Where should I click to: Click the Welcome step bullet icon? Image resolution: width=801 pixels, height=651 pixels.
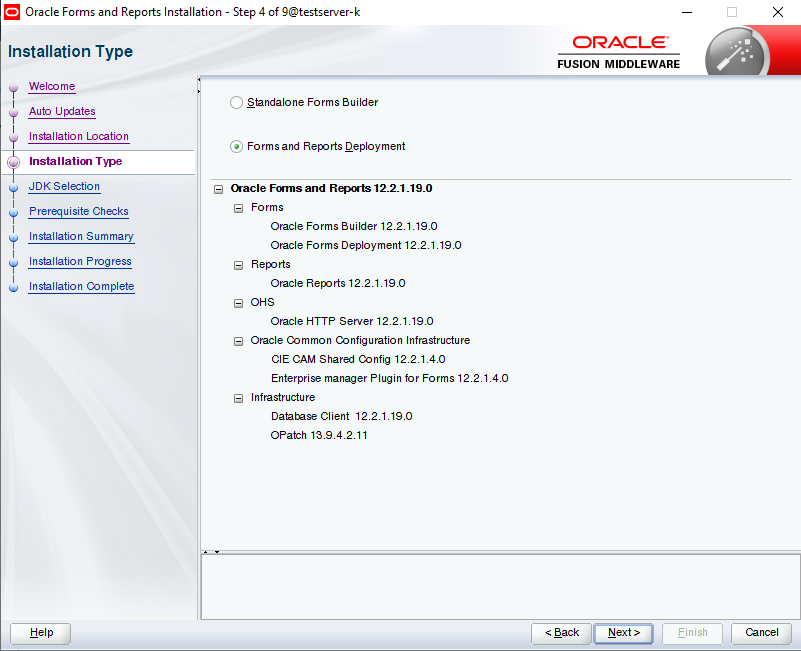pos(14,88)
